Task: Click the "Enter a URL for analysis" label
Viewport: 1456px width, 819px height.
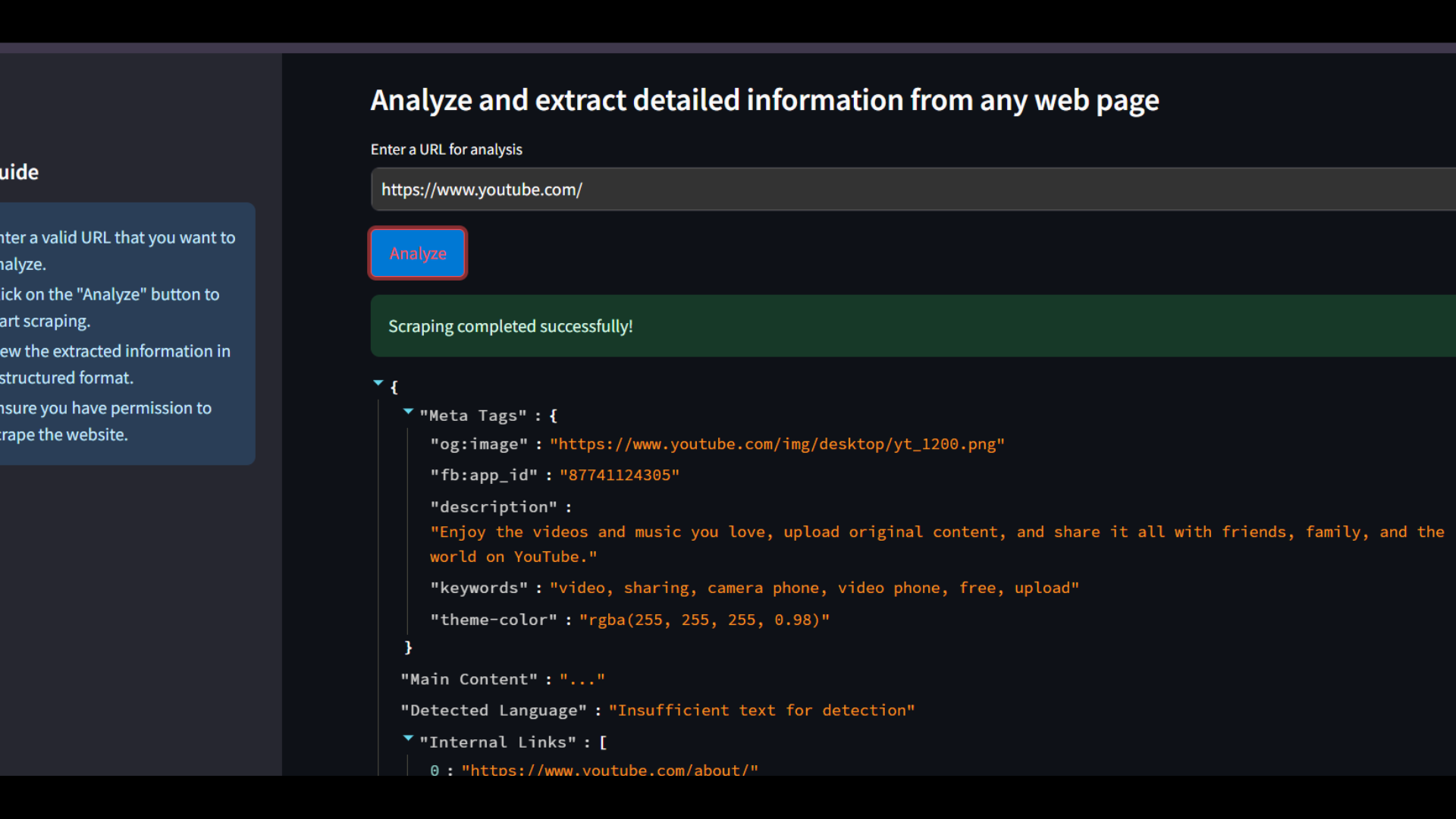Action: click(x=447, y=149)
